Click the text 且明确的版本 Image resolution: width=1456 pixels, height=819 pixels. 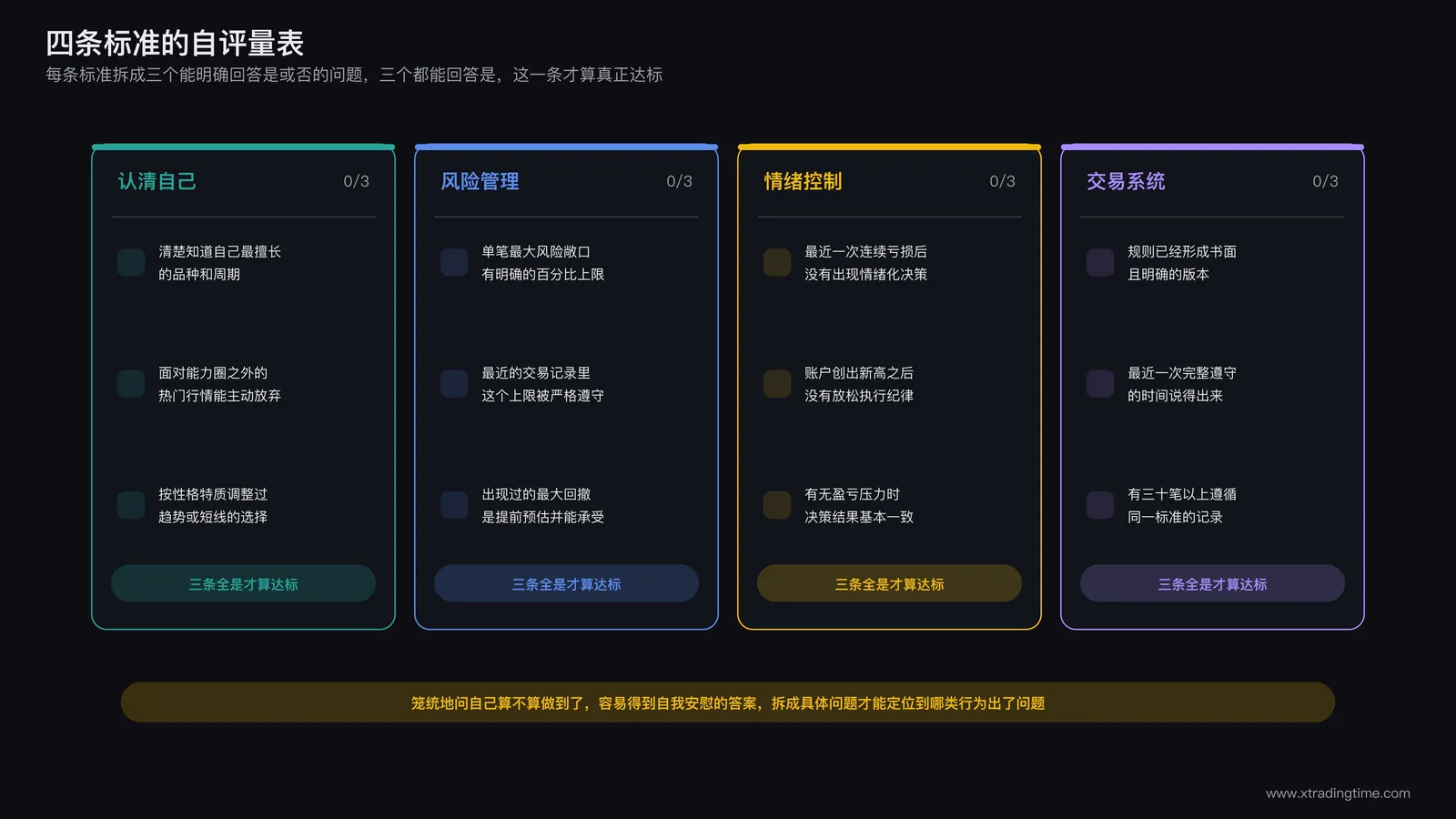[1168, 274]
